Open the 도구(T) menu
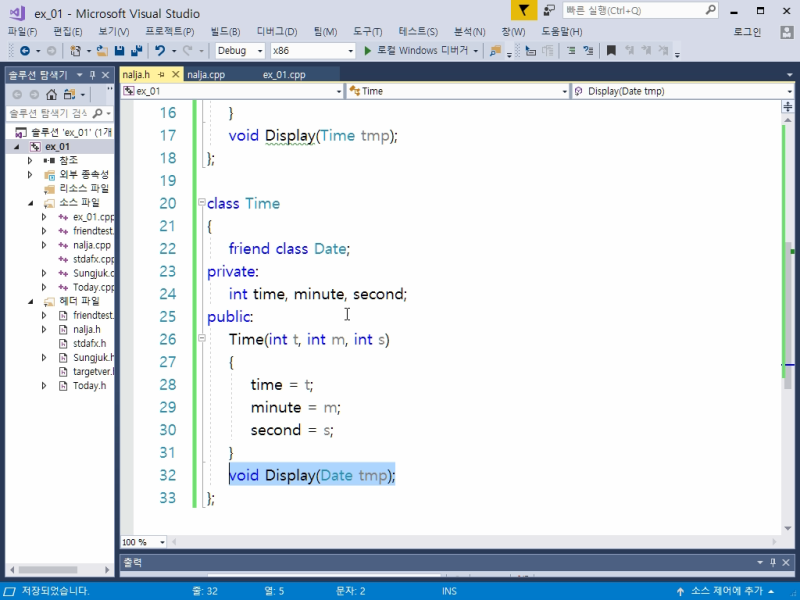The height and width of the screenshot is (600, 800). [368, 32]
